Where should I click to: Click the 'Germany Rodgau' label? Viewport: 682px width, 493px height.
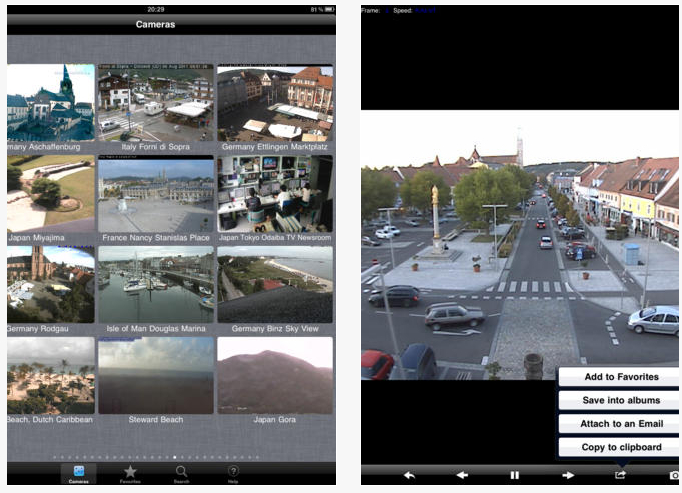pos(38,329)
